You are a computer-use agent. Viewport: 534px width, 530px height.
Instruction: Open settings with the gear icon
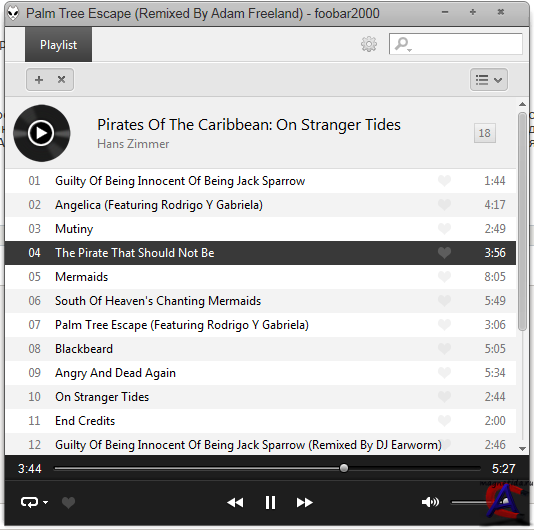coord(369,44)
